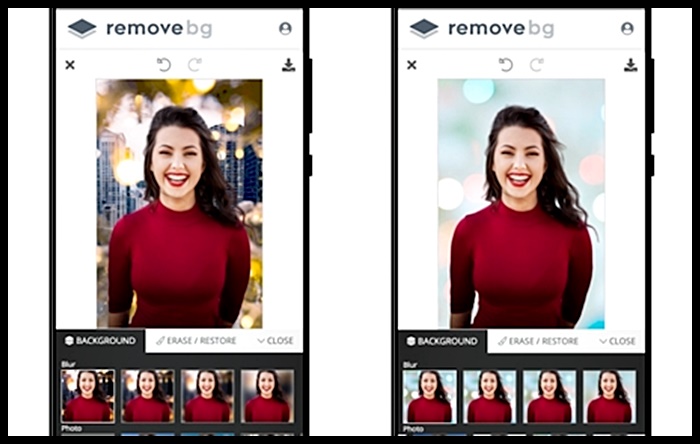This screenshot has height=444, width=700.
Task: Undo last edit in right phone
Action: coord(506,65)
